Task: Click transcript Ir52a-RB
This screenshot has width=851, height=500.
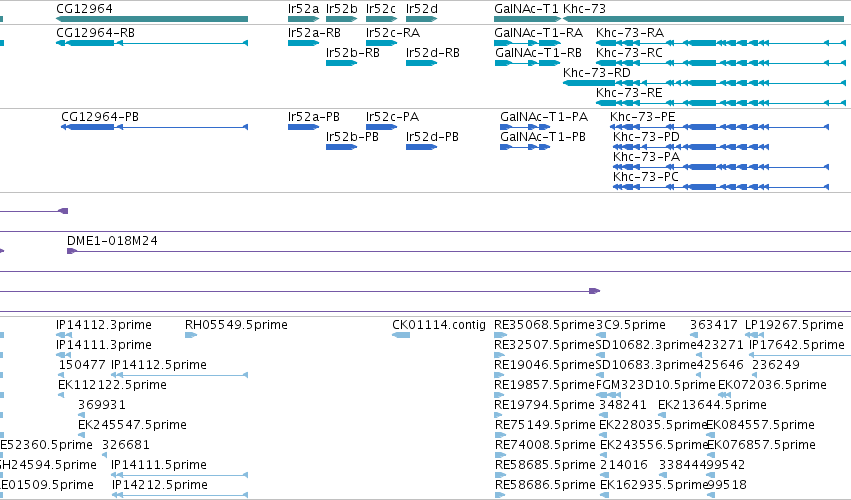Action: [x=314, y=33]
